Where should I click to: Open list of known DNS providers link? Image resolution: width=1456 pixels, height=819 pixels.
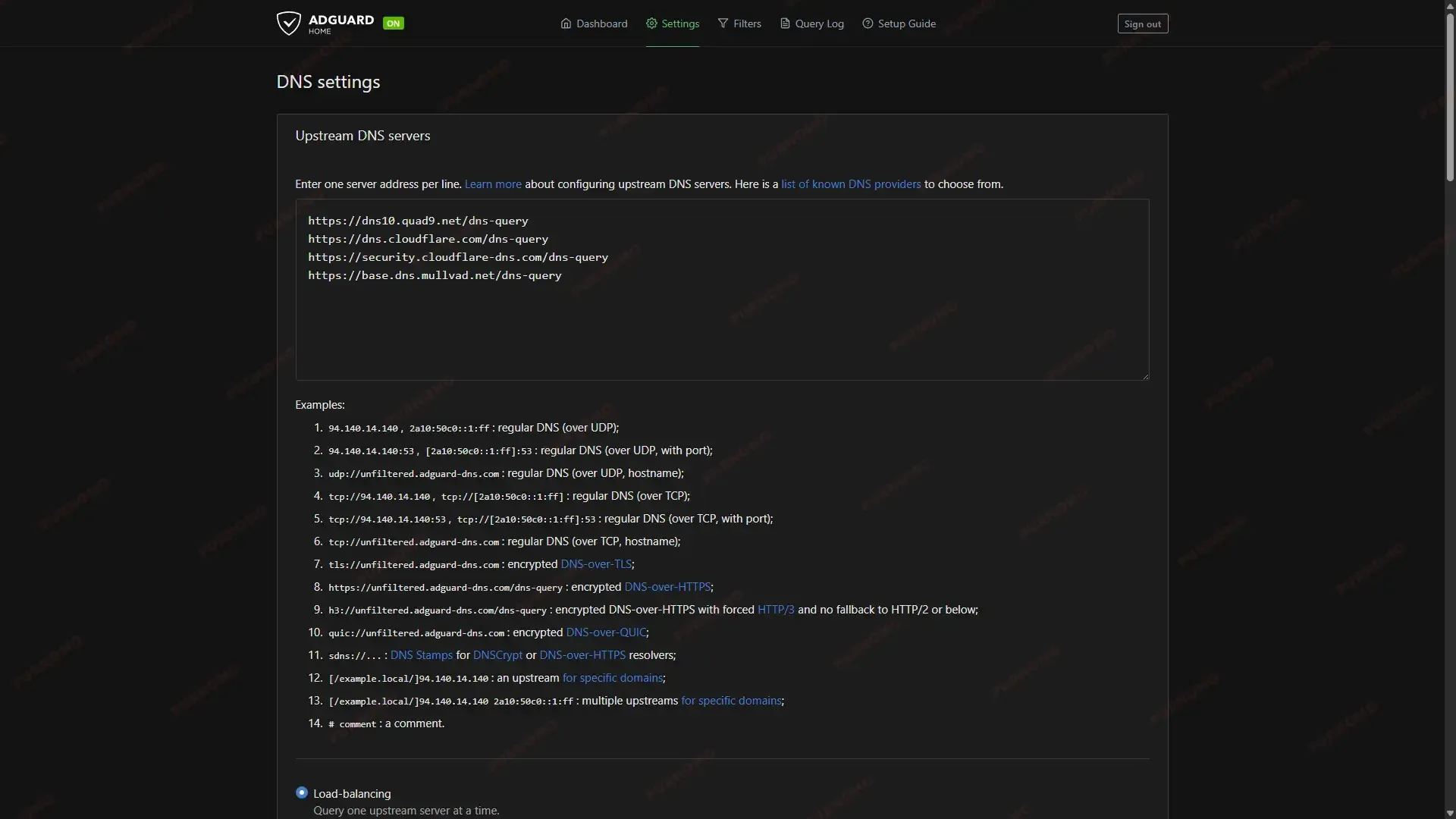pos(851,184)
